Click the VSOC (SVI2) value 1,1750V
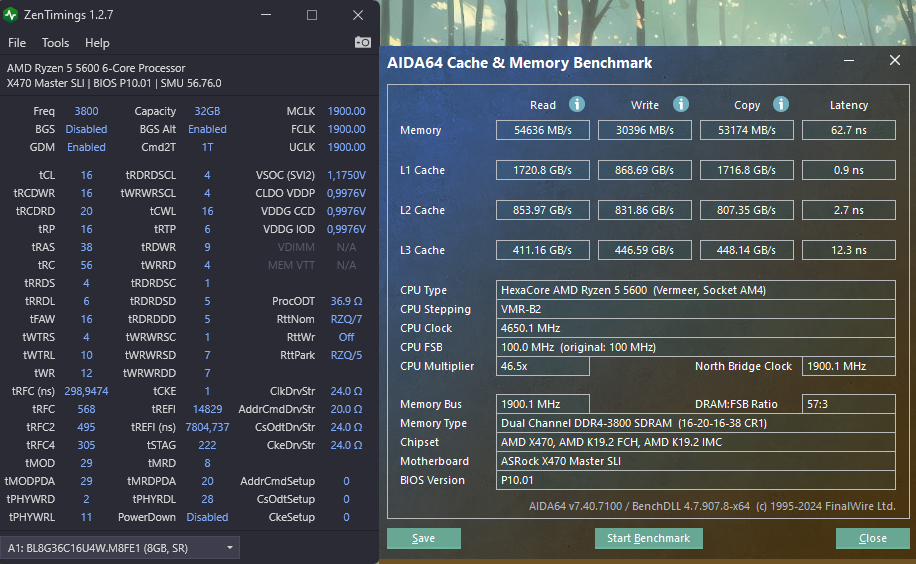916x564 pixels. click(346, 175)
